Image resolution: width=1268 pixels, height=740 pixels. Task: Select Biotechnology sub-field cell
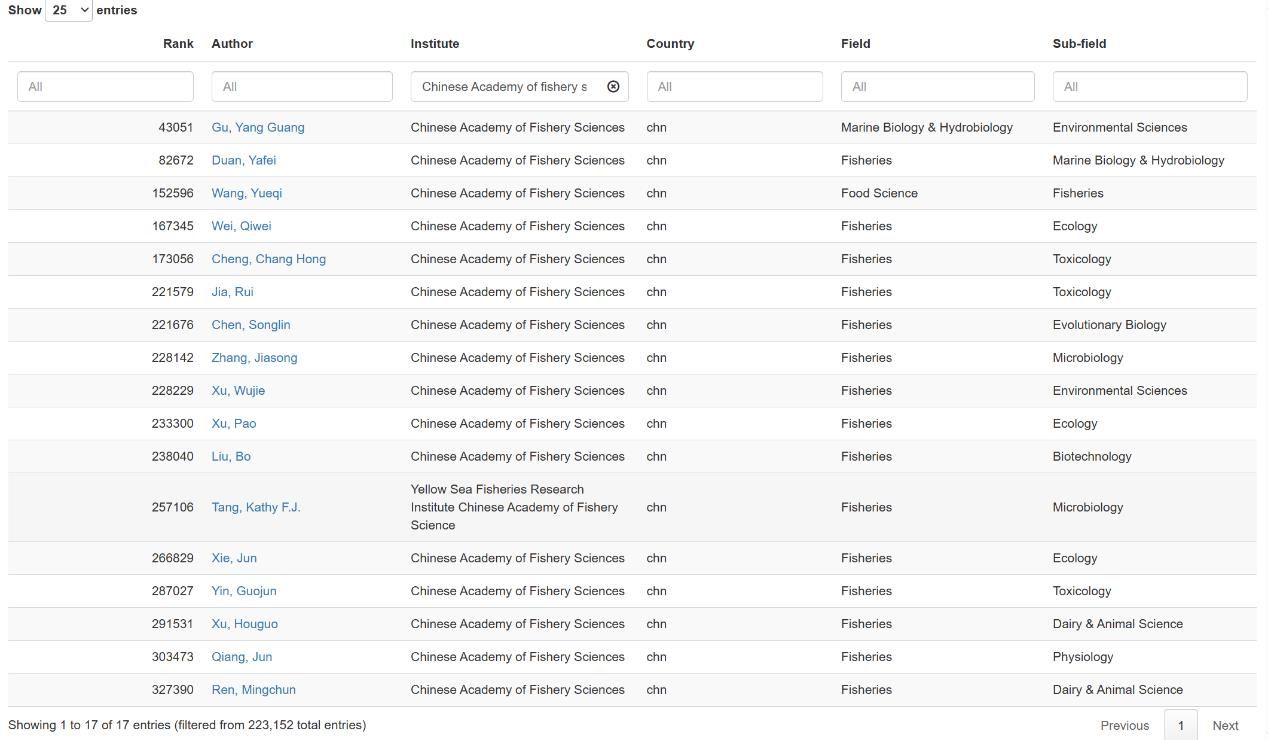coord(1092,457)
